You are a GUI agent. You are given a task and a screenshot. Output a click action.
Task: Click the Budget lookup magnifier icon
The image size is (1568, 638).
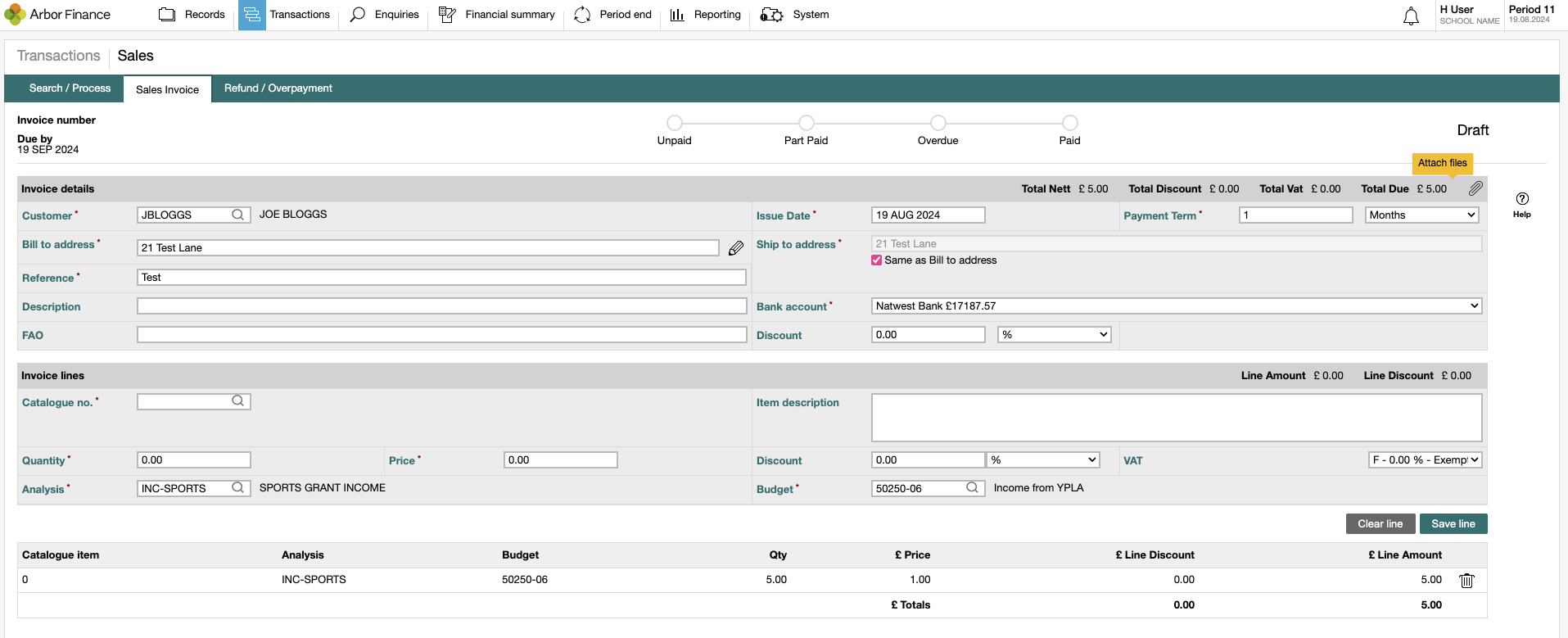[972, 488]
